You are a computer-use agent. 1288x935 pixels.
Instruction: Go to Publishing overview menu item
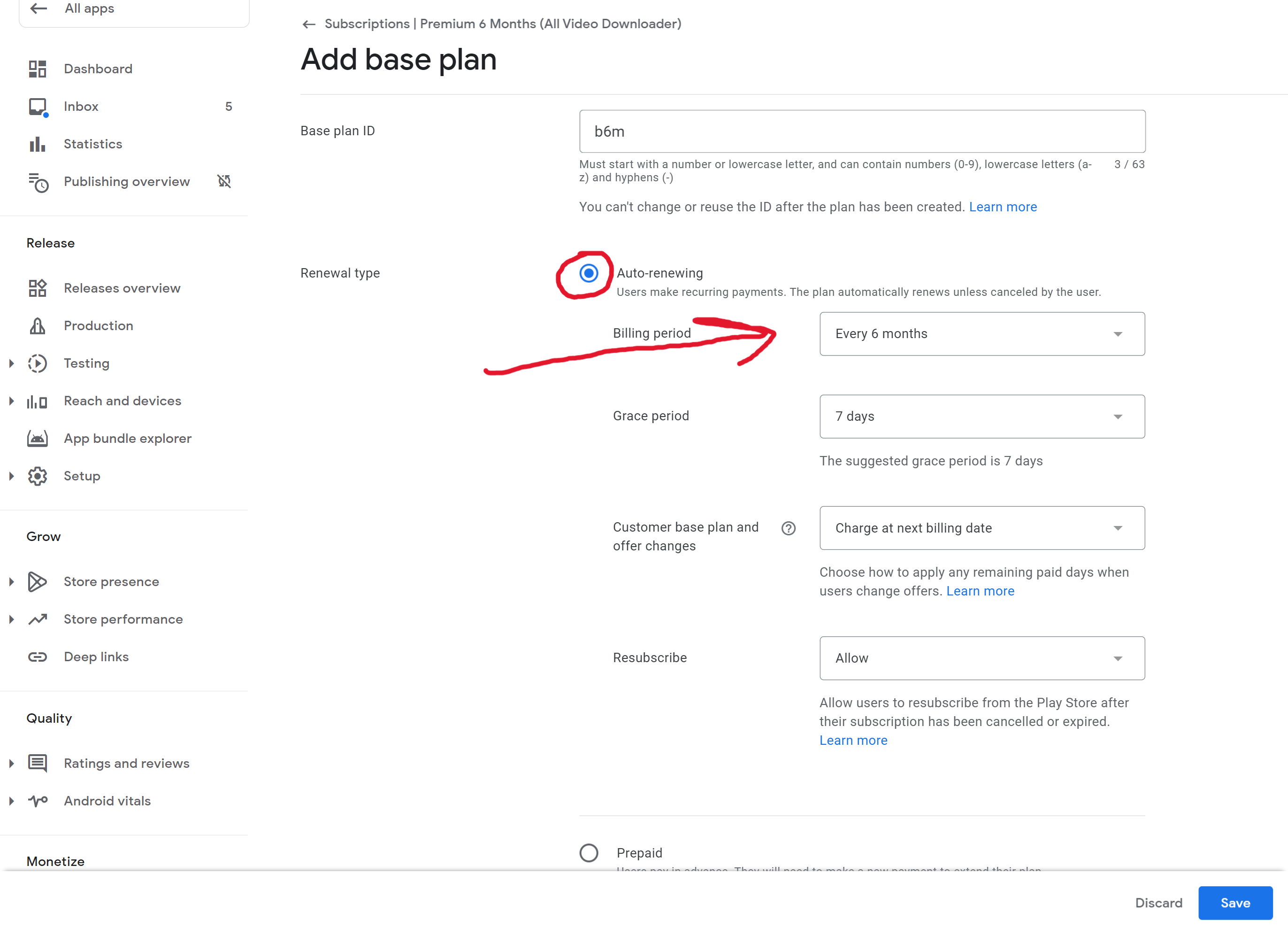point(127,182)
